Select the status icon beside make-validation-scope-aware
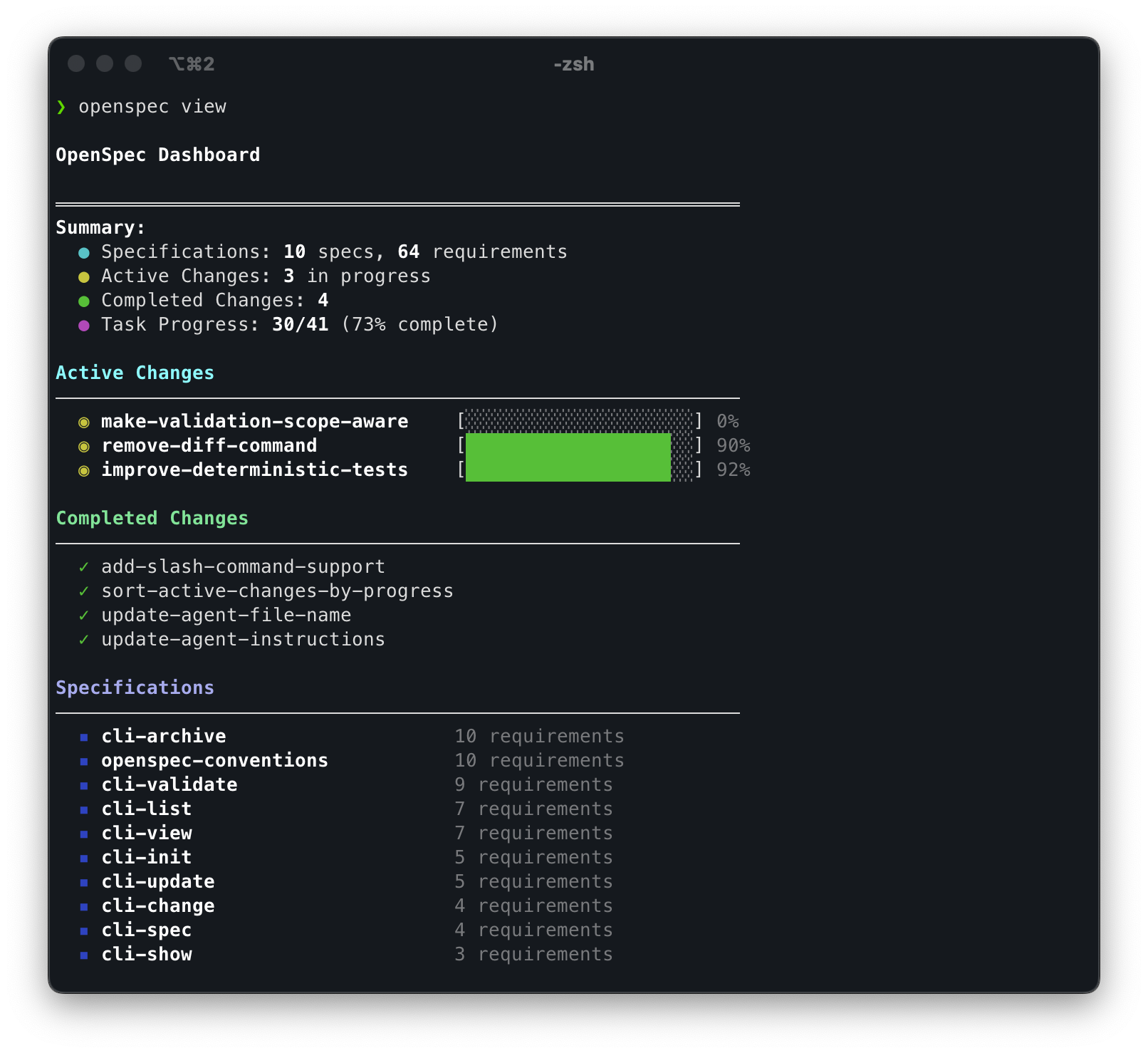 pos(85,422)
